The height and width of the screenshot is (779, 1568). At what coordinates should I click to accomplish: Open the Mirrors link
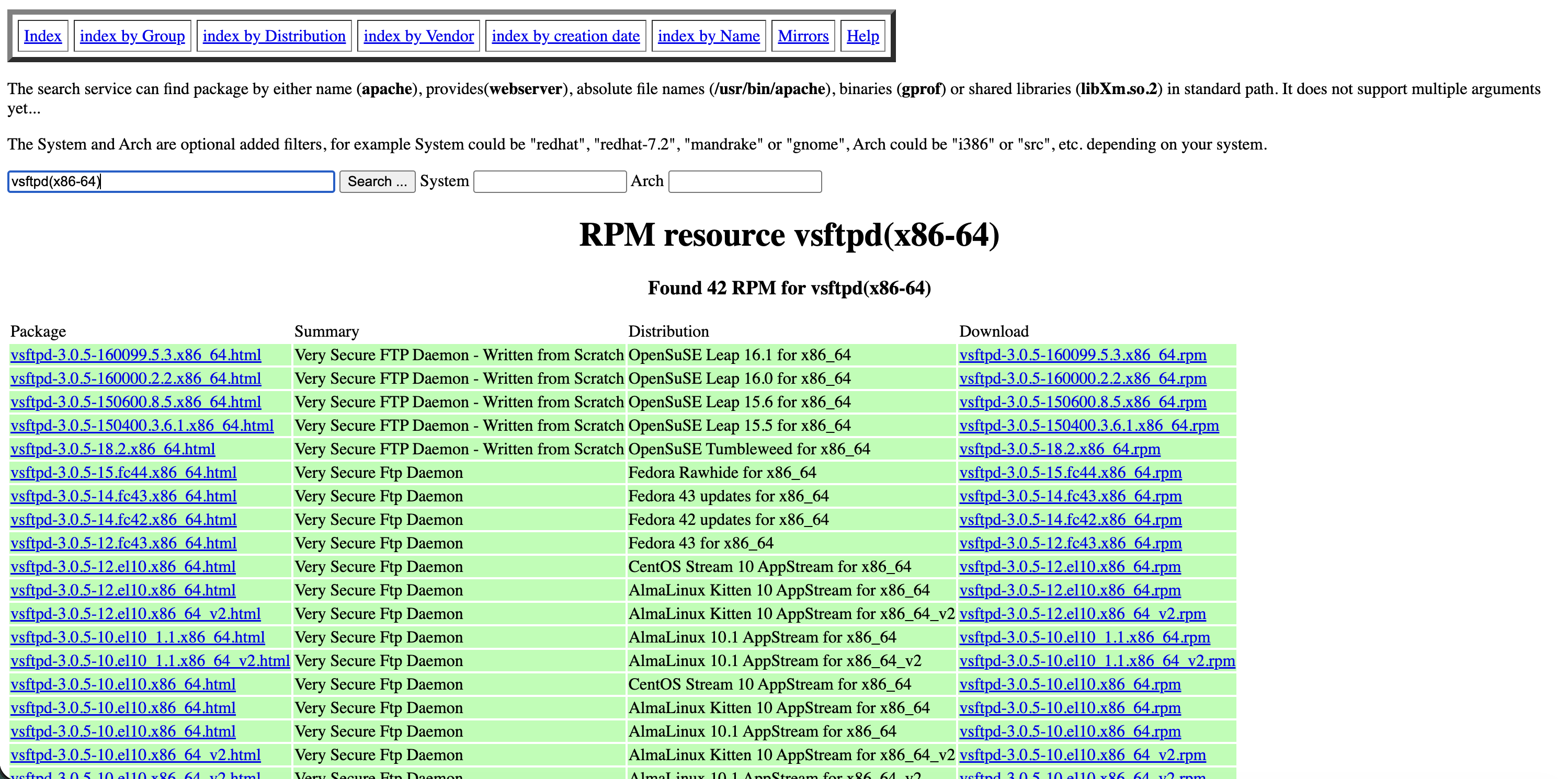click(803, 36)
